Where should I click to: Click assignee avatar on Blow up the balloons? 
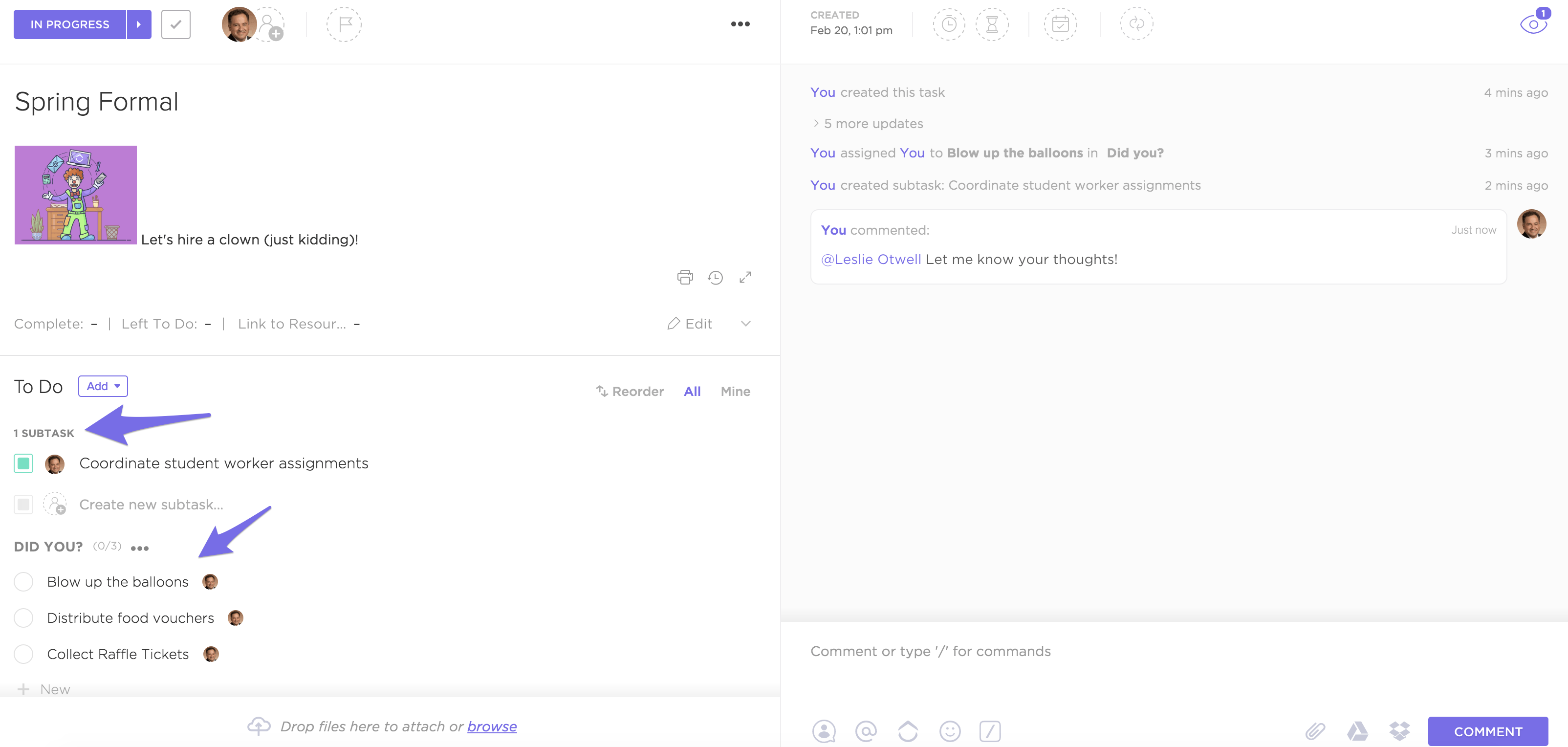[x=210, y=582]
